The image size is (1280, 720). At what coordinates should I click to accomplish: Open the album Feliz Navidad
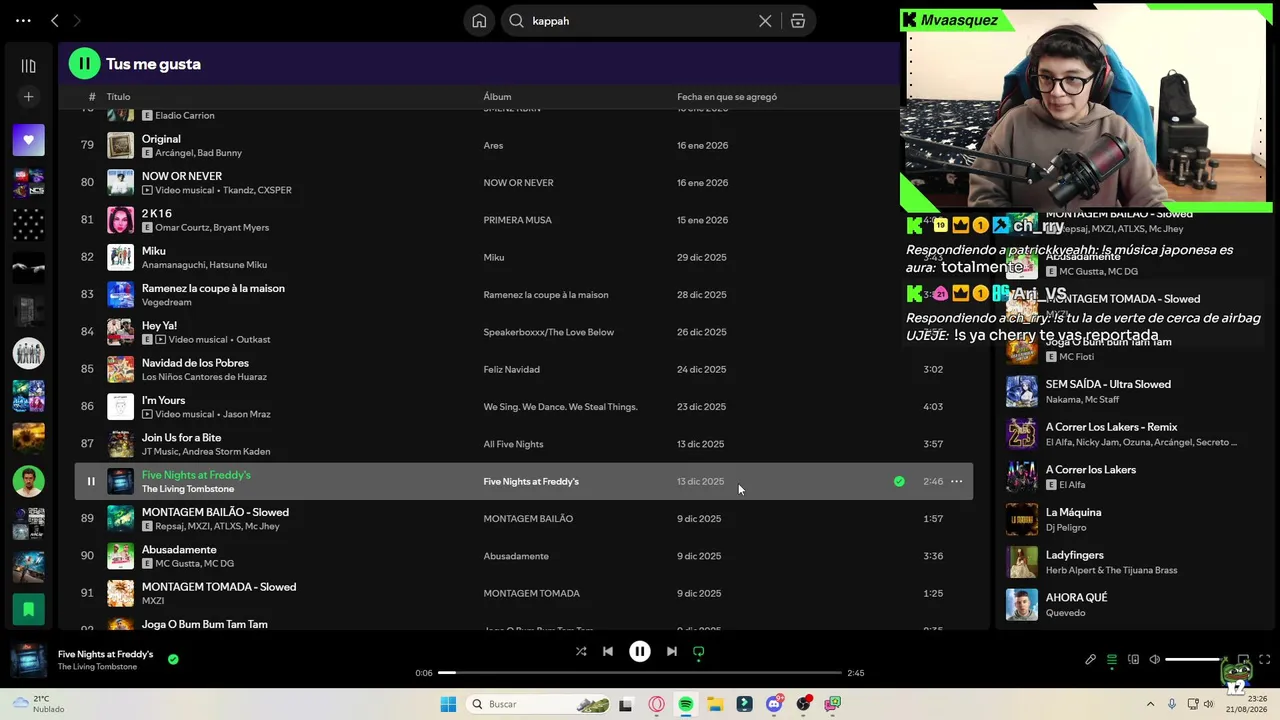(x=511, y=369)
